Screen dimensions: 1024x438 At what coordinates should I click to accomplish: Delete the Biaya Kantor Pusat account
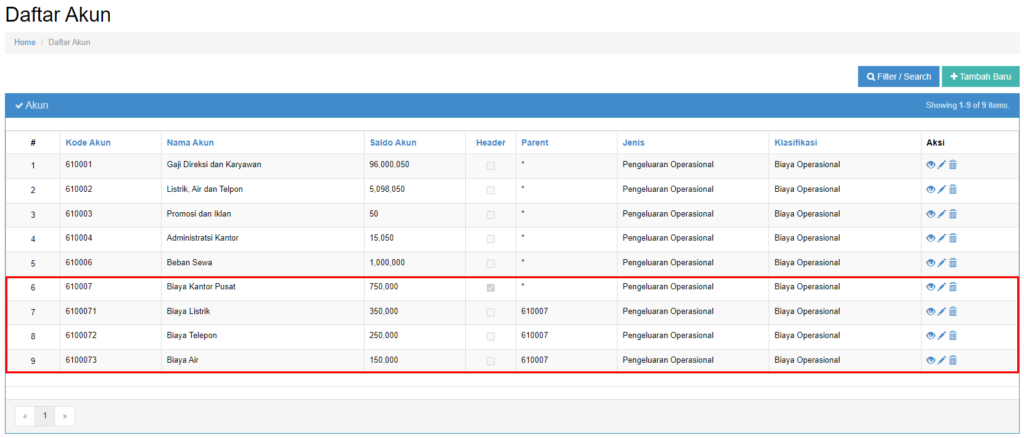pyautogui.click(x=953, y=287)
